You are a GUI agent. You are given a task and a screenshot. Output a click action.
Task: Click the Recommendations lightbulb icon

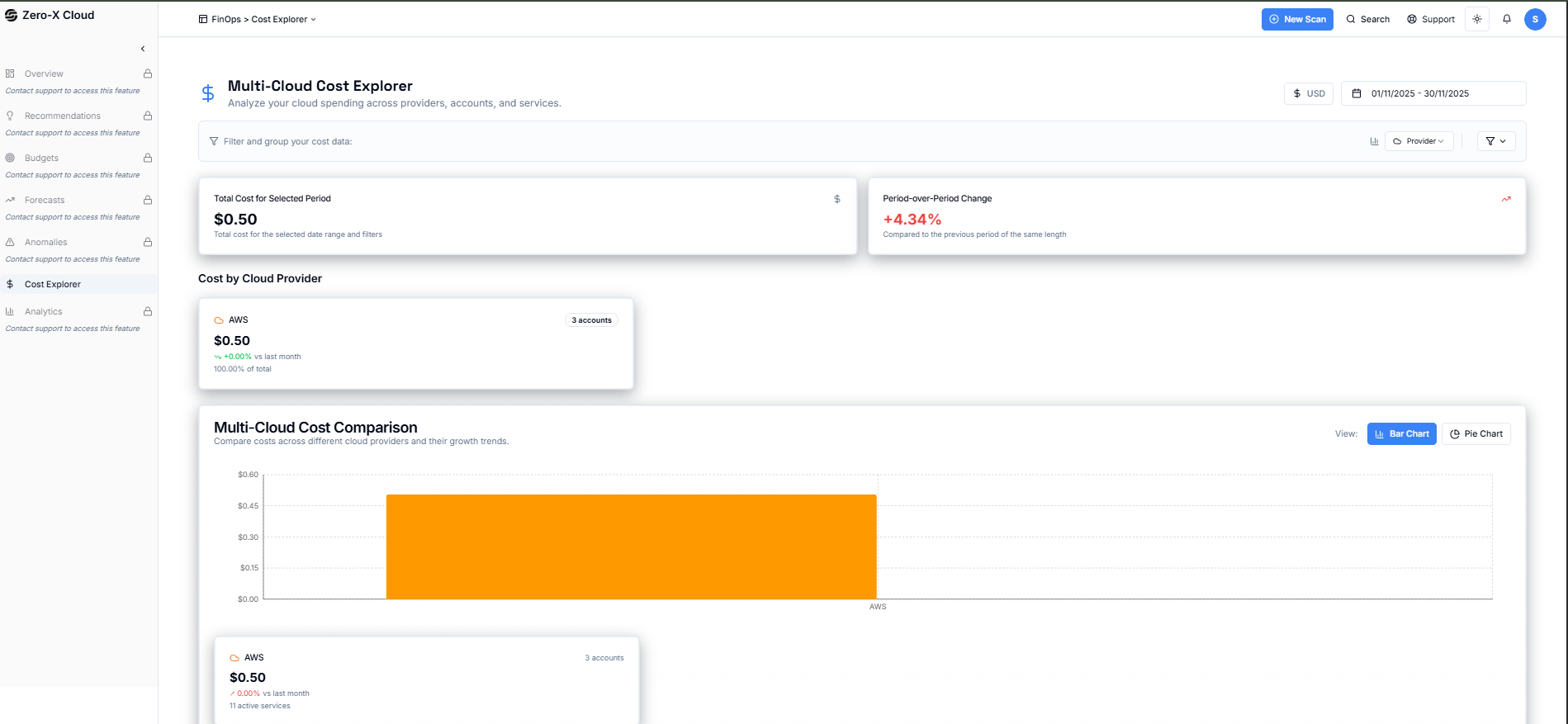point(10,116)
